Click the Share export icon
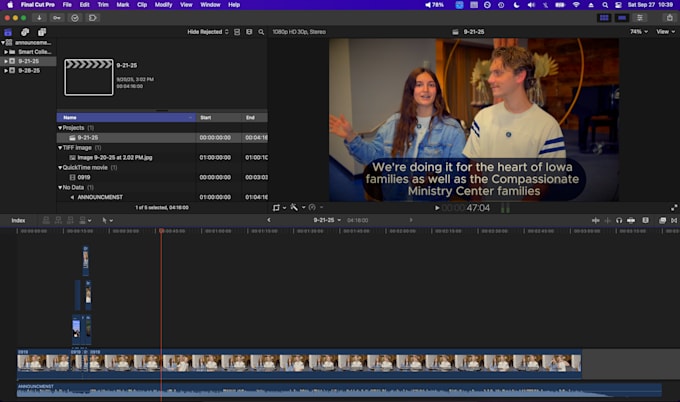The width and height of the screenshot is (680, 402). pos(670,18)
